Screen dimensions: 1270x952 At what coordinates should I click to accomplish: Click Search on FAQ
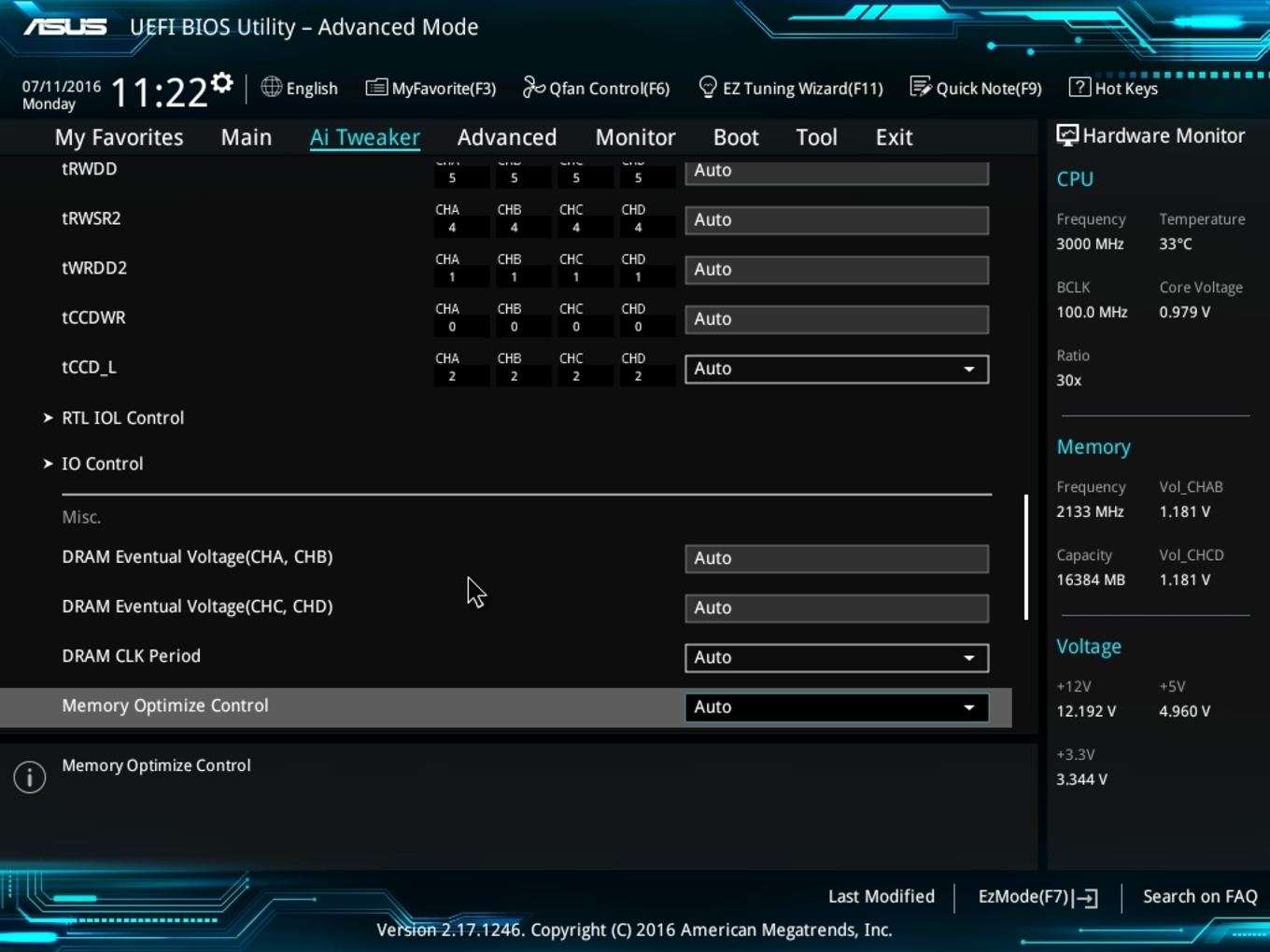1200,896
